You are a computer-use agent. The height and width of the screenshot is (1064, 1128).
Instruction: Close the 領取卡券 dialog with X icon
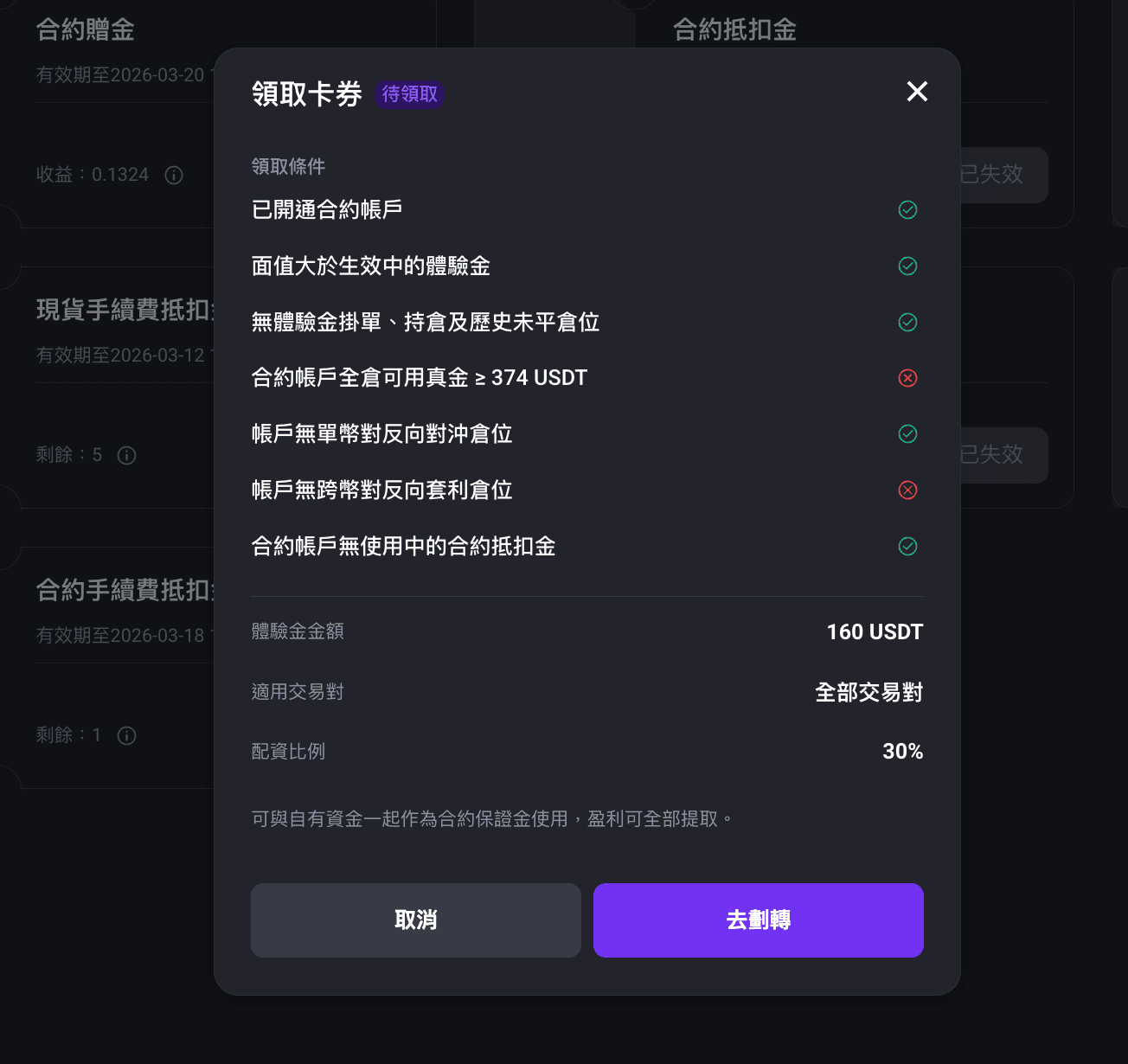click(x=917, y=92)
